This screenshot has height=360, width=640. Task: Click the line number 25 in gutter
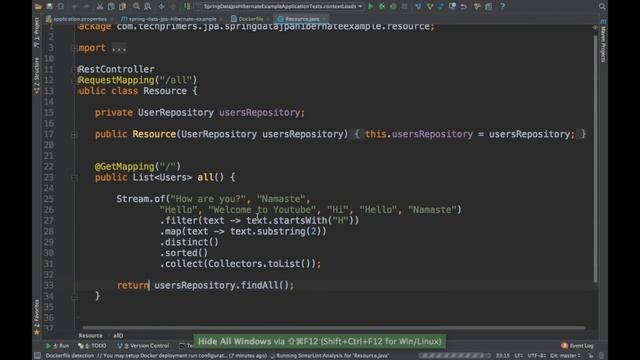click(49, 199)
